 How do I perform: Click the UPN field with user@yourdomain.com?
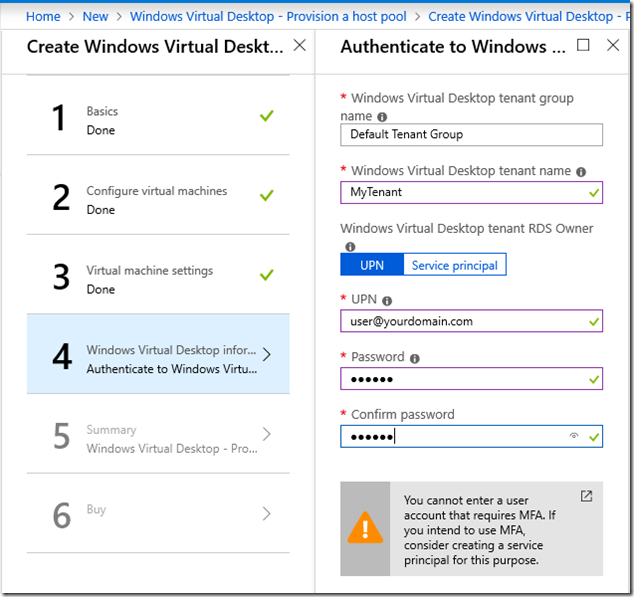[471, 321]
